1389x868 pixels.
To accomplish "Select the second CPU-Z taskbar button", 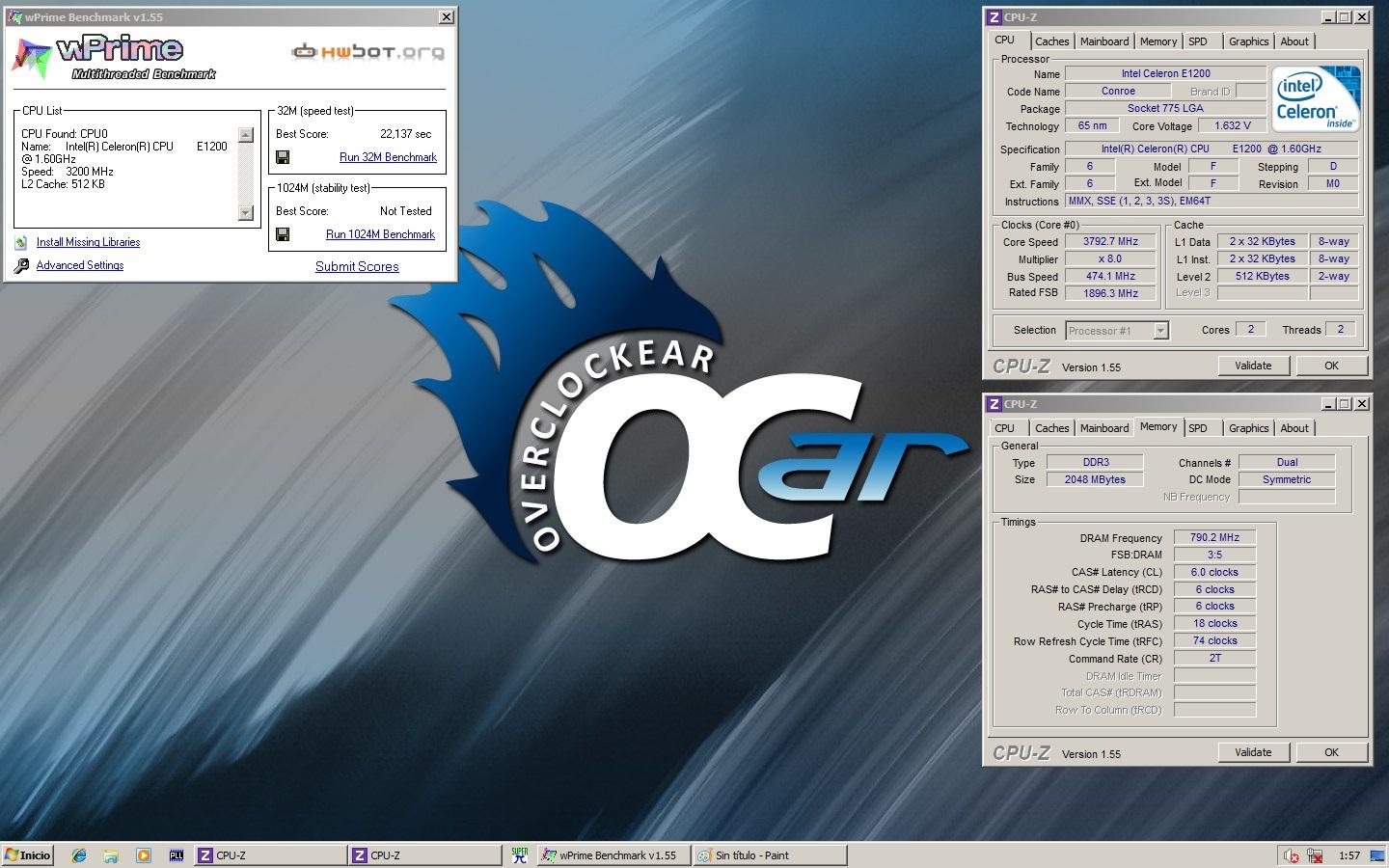I will pos(424,855).
